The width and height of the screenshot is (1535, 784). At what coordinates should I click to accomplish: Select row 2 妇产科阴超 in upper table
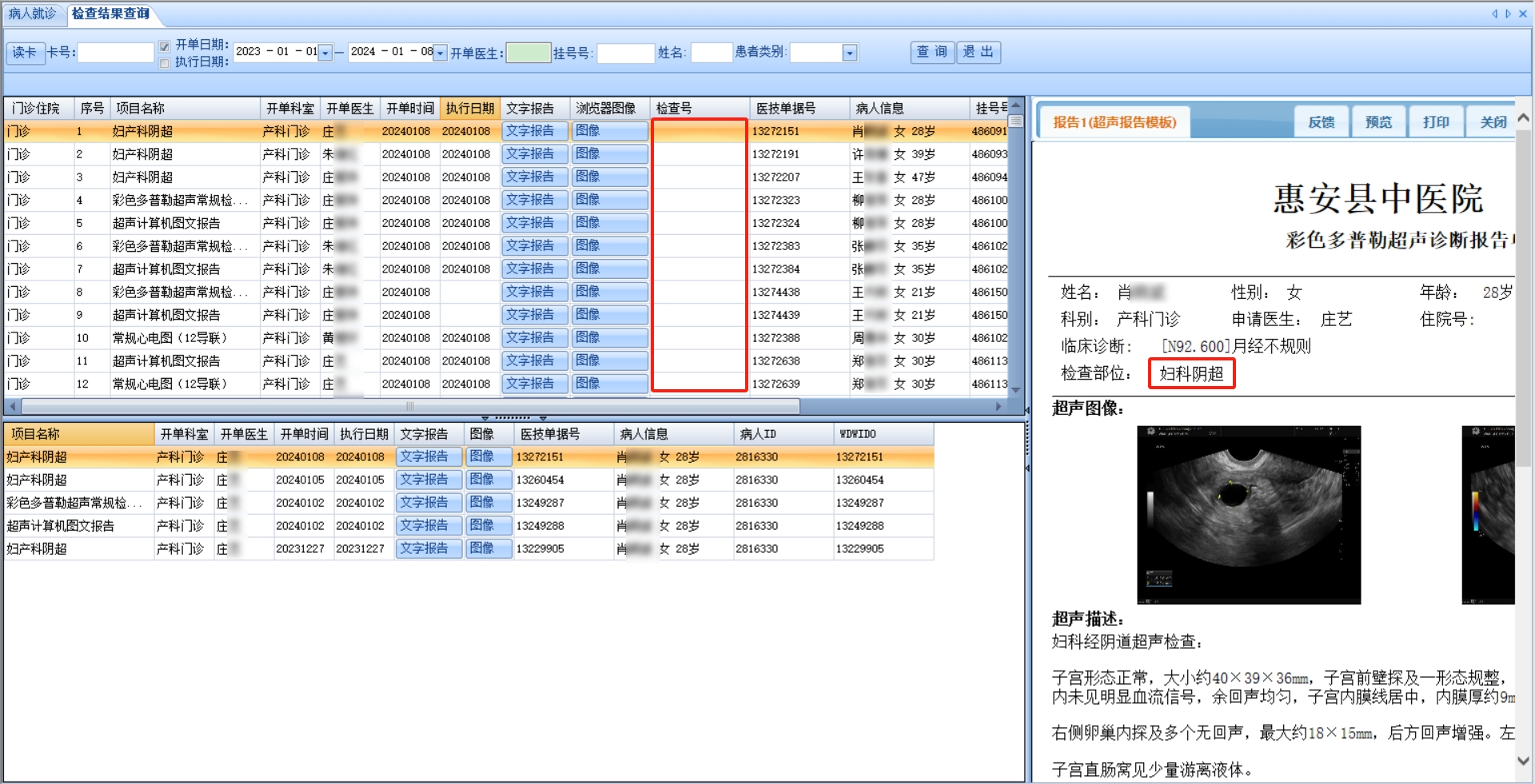(x=505, y=154)
